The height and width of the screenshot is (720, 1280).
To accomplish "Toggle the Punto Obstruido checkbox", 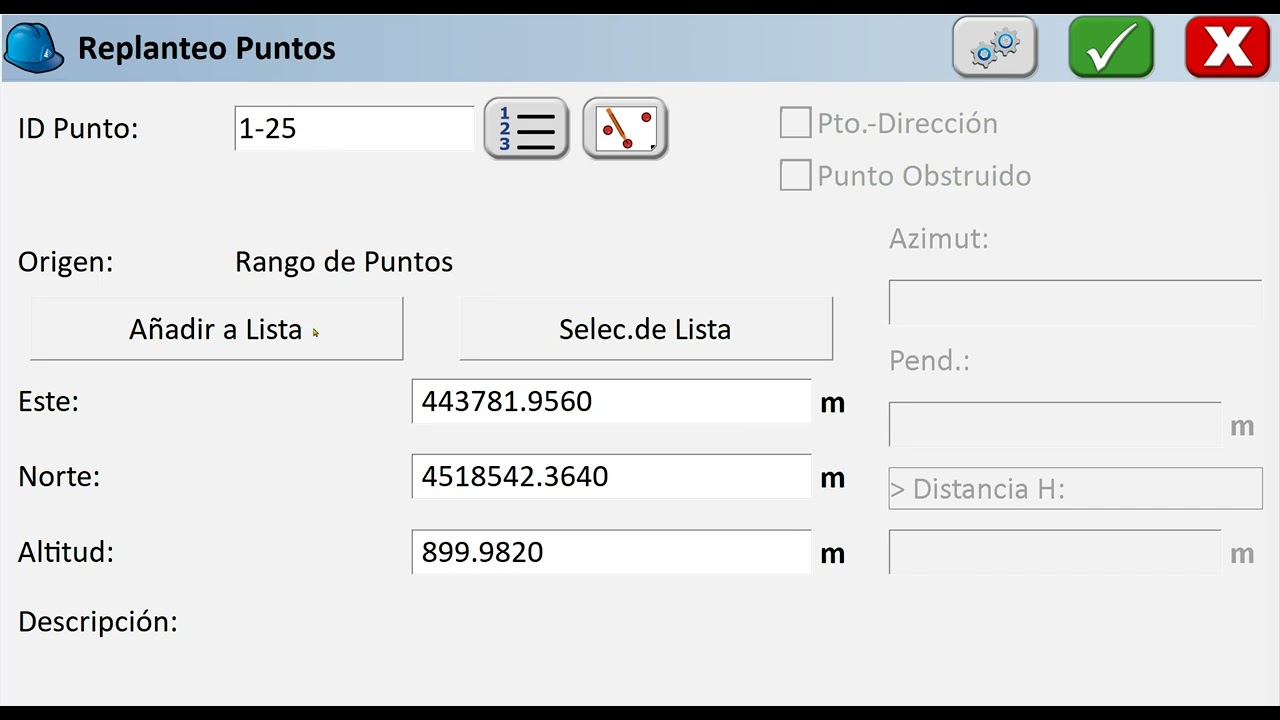I will click(795, 175).
